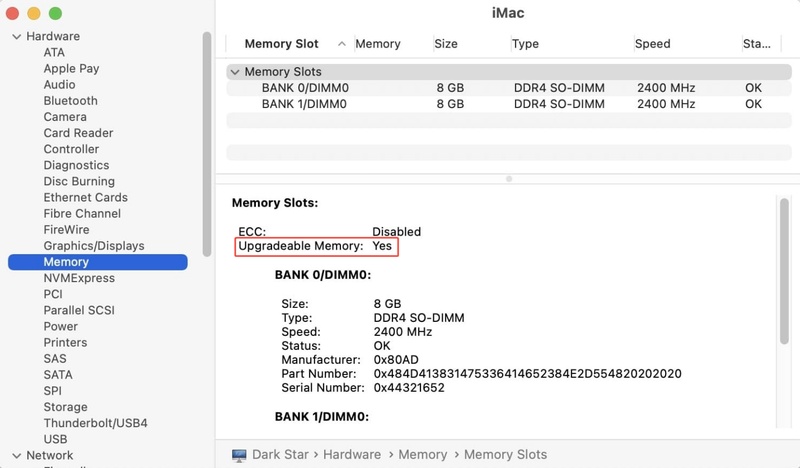
Task: Click the ECC Disabled line
Action: click(330, 232)
